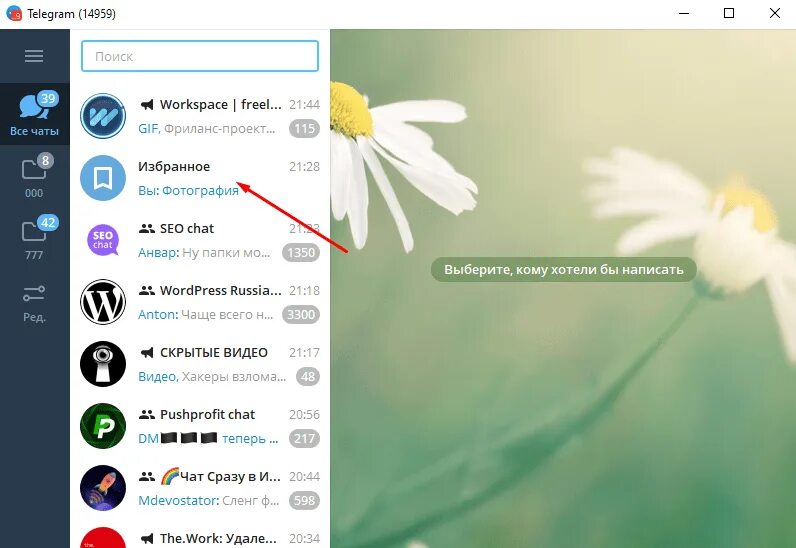Click "Анвар: Ну папки мо..." preview
The width and height of the screenshot is (796, 548).
click(204, 252)
